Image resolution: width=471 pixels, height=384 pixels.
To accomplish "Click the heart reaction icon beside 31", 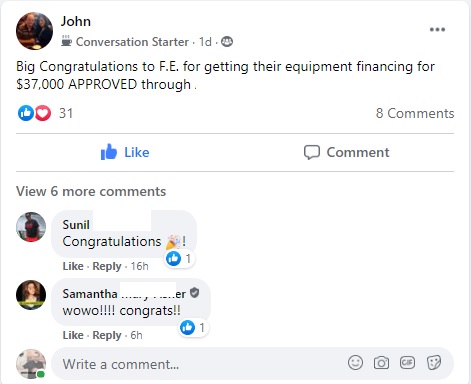I will click(43, 113).
